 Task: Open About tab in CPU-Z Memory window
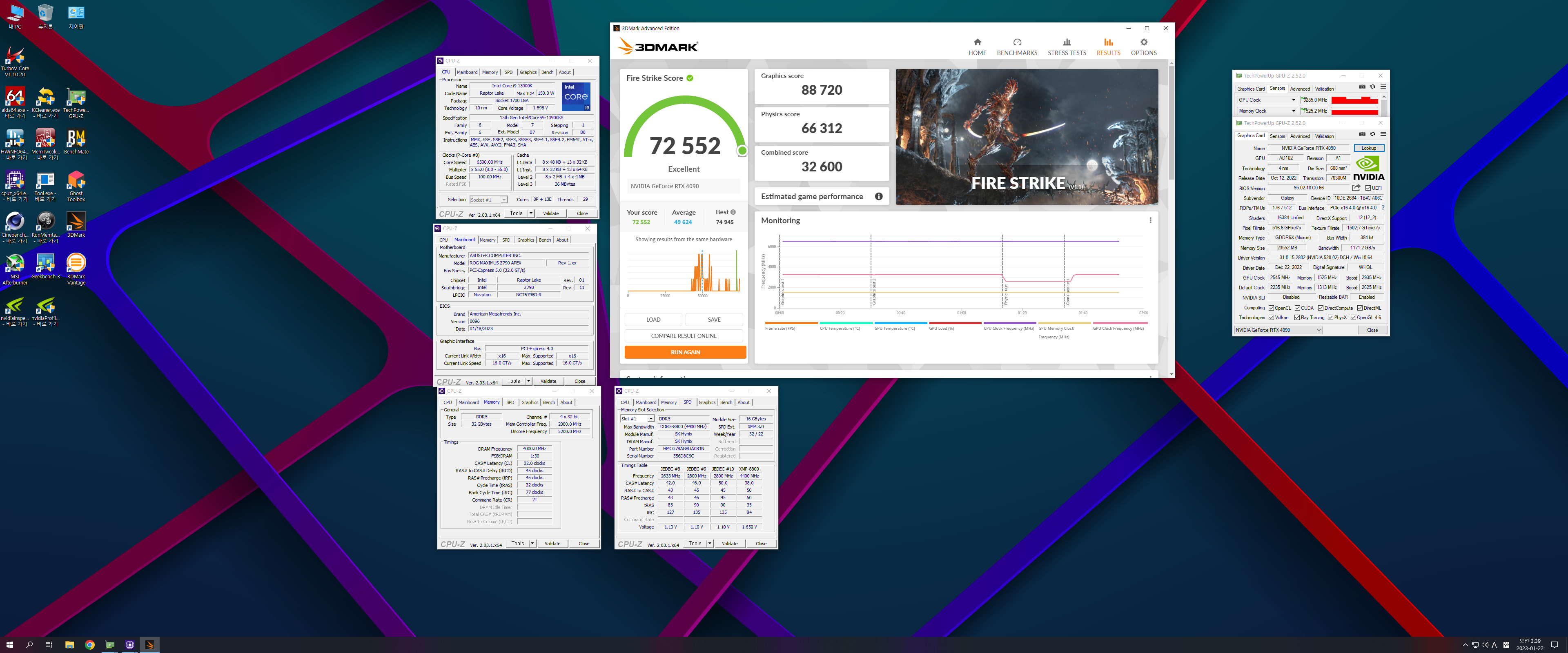(x=566, y=402)
